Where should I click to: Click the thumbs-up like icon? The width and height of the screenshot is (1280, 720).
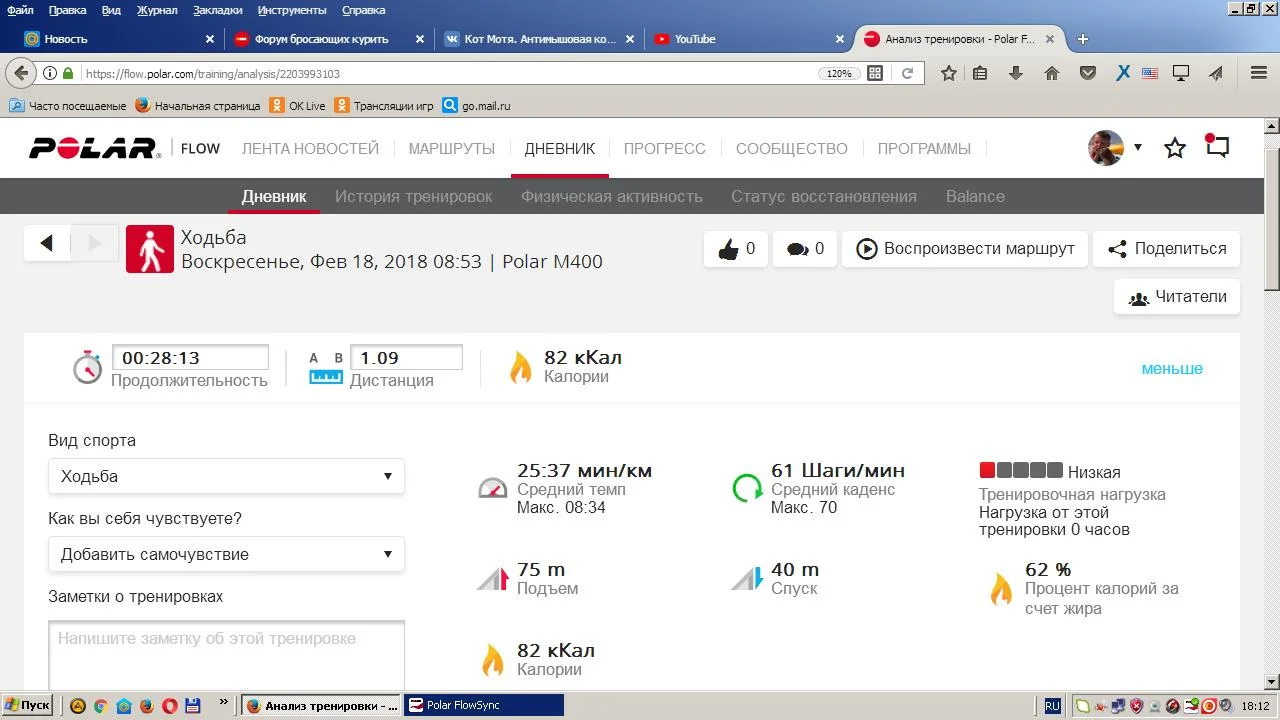click(x=726, y=249)
